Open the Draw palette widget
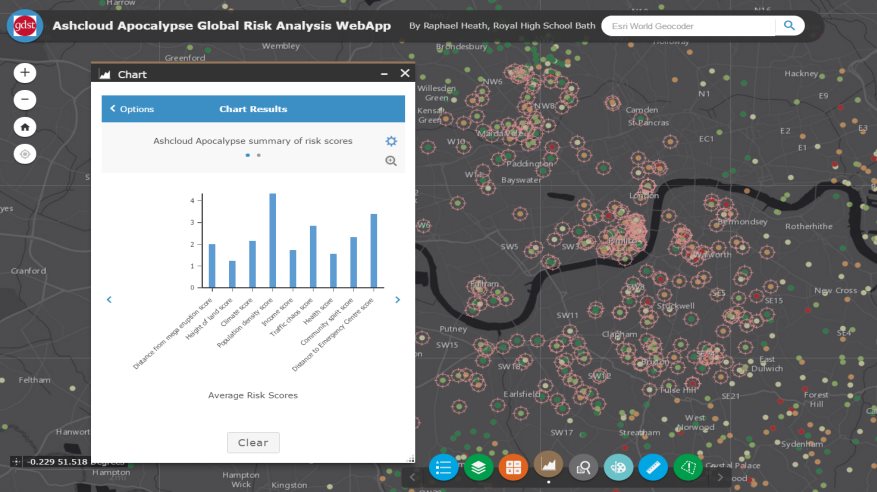The height and width of the screenshot is (492, 877). click(x=618, y=466)
